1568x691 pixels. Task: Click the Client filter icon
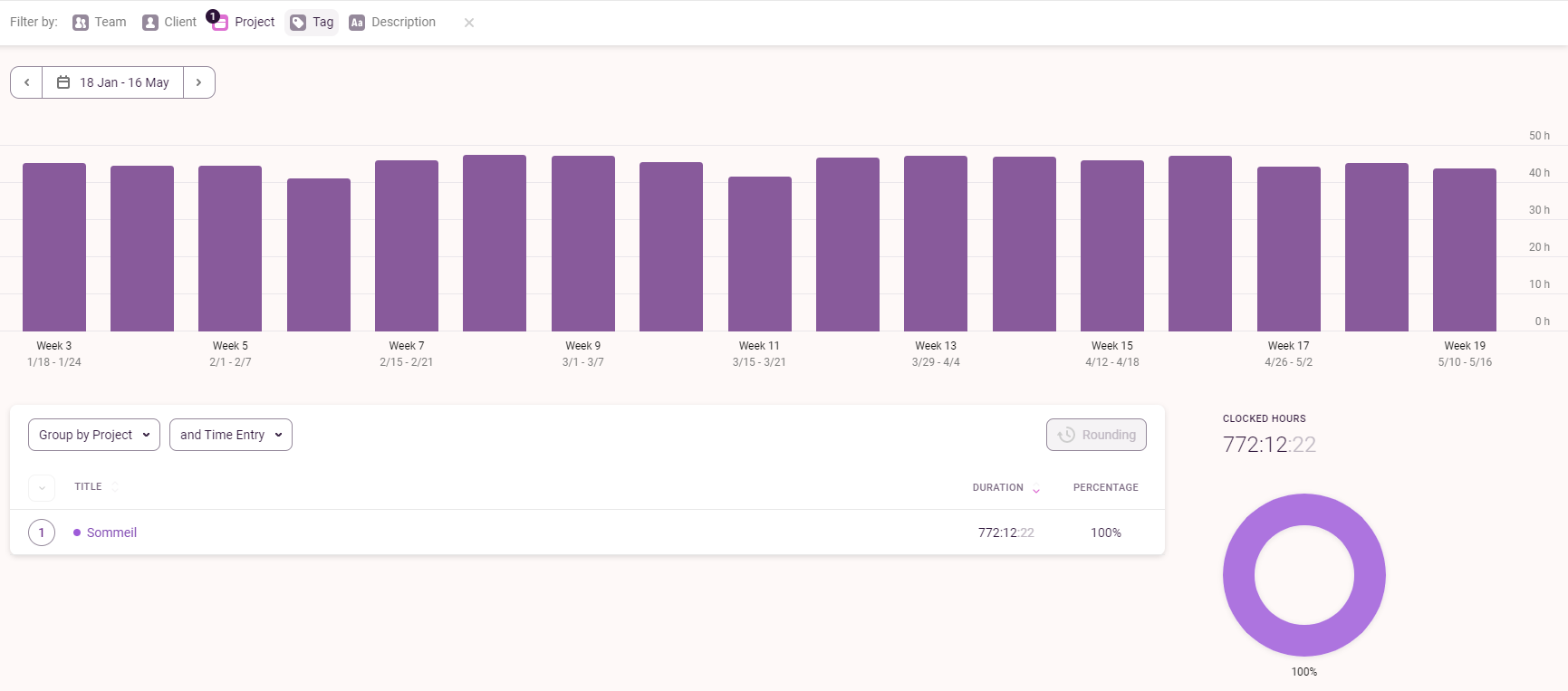(150, 23)
